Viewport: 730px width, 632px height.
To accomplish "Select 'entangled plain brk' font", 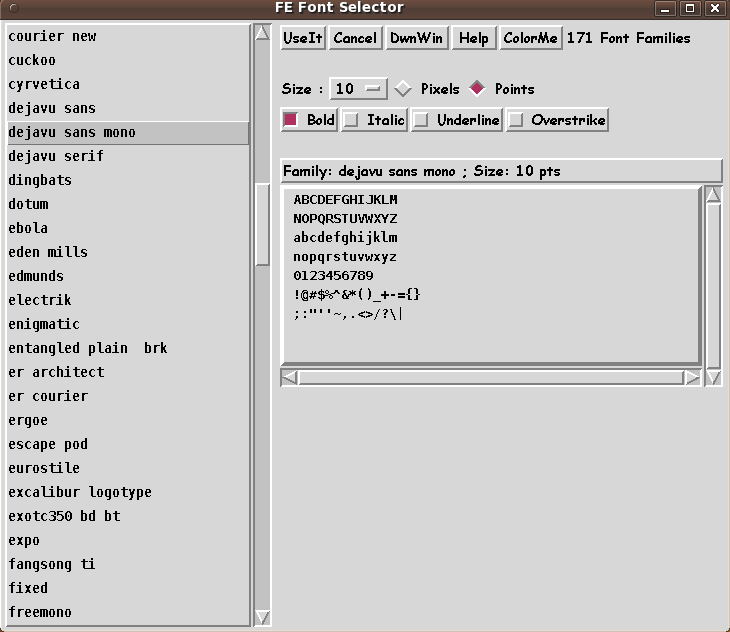I will 128,349.
